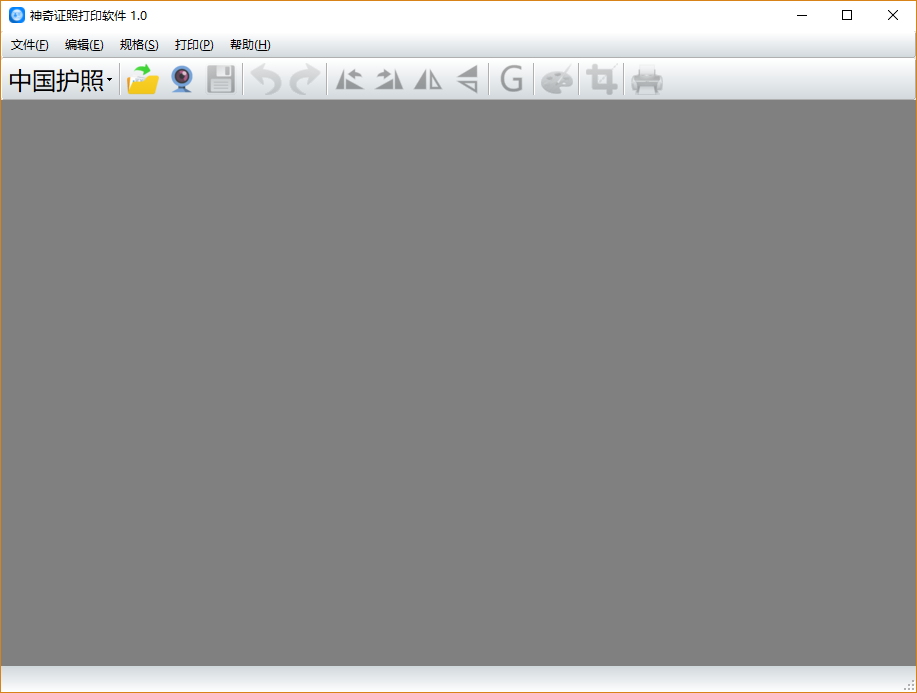Screen dimensions: 917x693
Task: Open the 打印(P) menu
Action: [194, 45]
